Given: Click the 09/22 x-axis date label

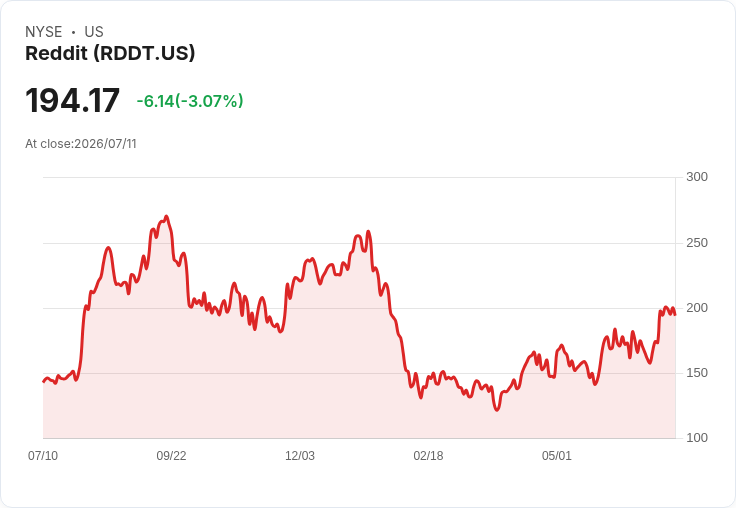Looking at the screenshot, I should [171, 455].
